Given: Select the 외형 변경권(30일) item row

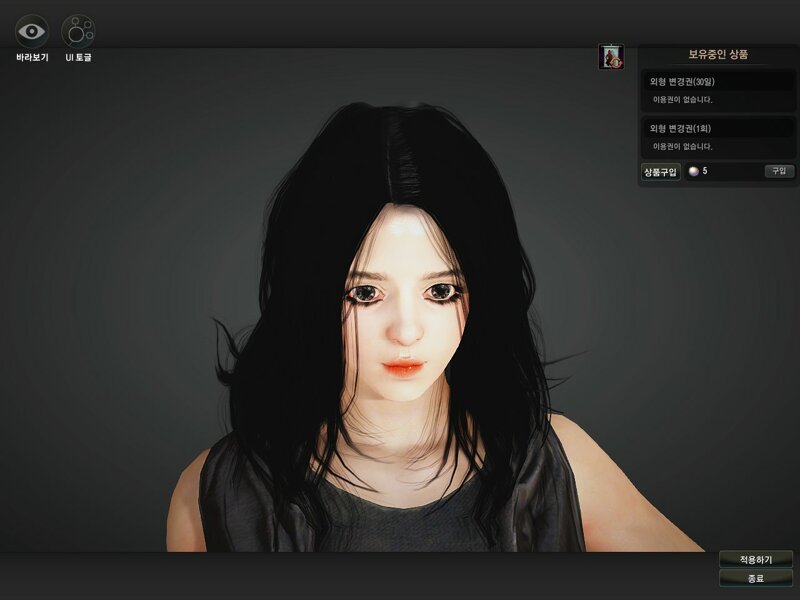Looking at the screenshot, I should pos(718,82).
